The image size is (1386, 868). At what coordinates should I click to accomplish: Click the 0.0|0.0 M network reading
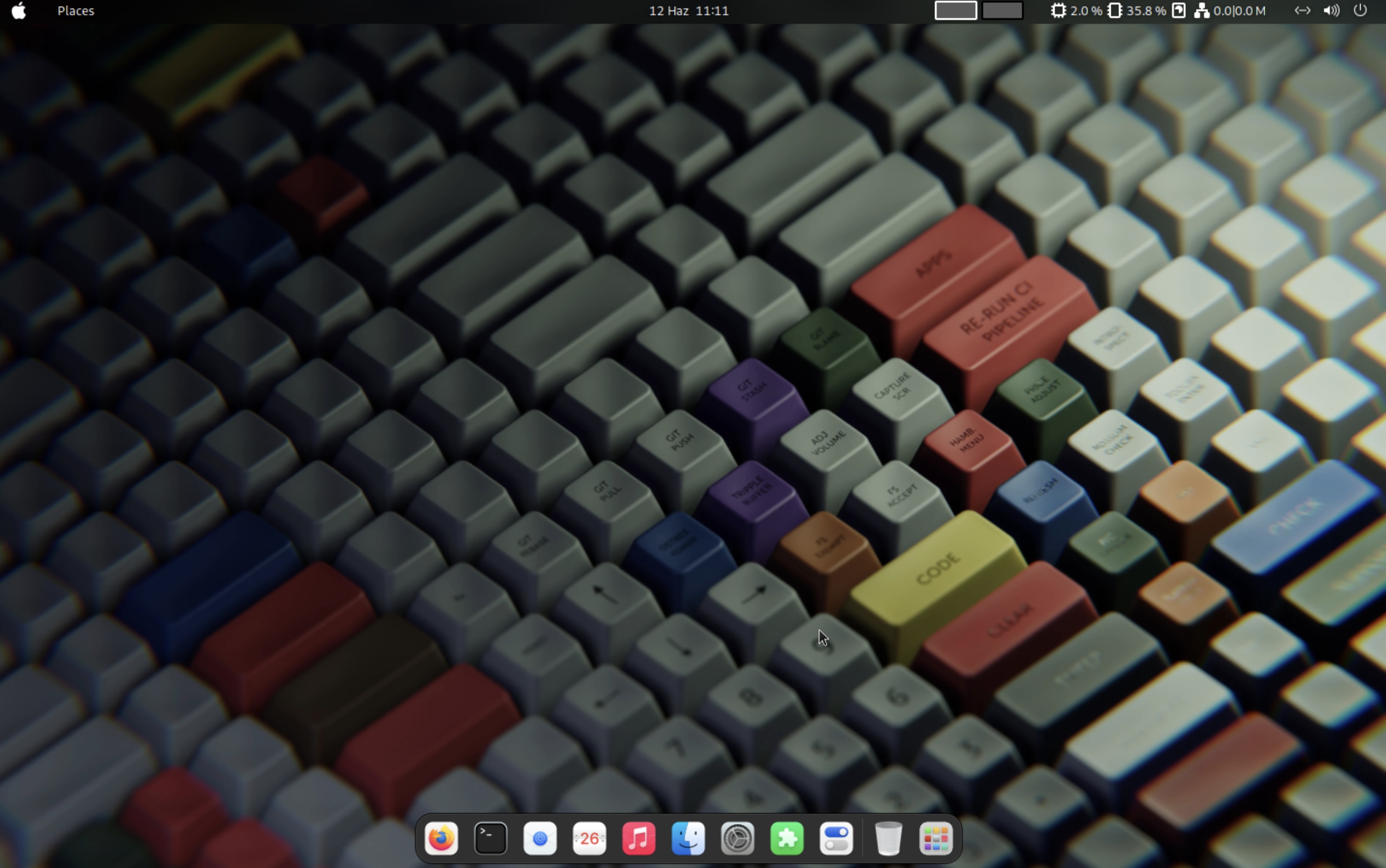click(1240, 10)
